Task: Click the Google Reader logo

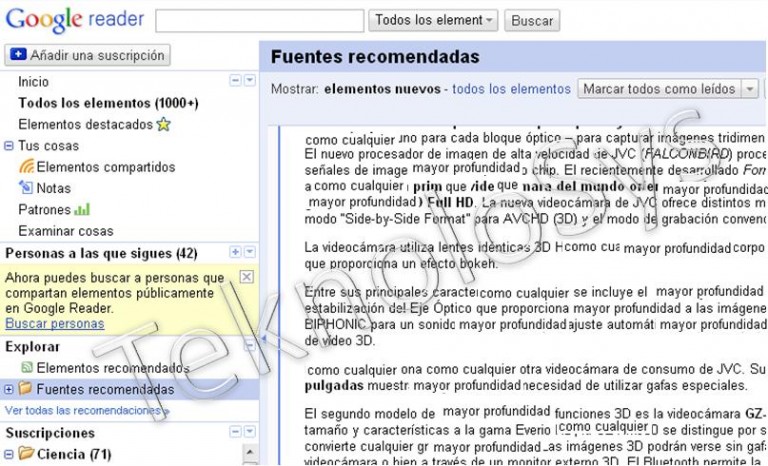Action: coord(75,20)
